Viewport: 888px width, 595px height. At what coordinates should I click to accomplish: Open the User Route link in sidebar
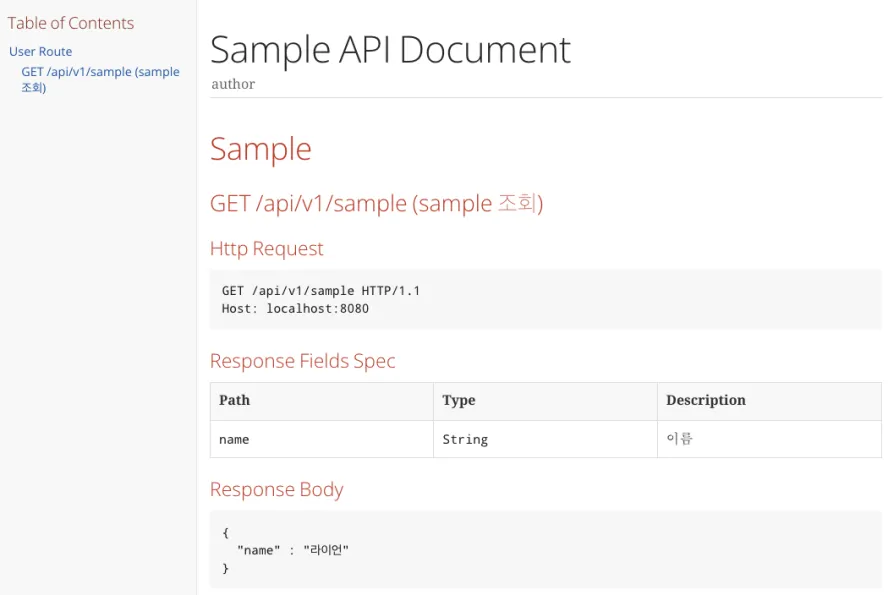point(40,52)
